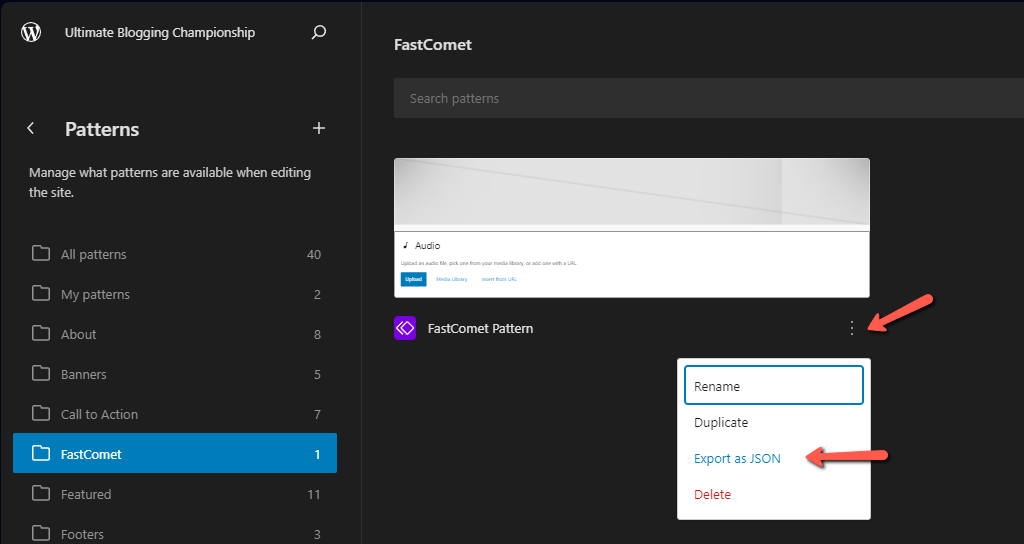This screenshot has width=1024, height=544.
Task: Choose Duplicate in the pattern menu
Action: 721,422
